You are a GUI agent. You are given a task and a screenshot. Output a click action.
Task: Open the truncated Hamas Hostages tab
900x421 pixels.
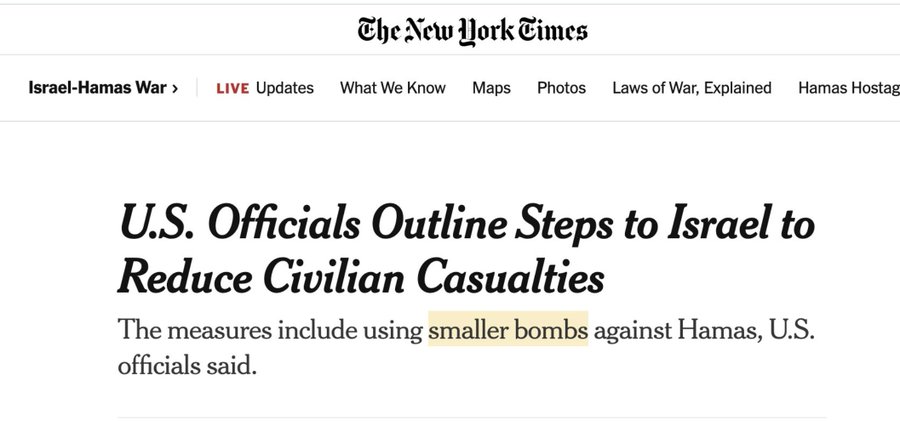coord(848,88)
